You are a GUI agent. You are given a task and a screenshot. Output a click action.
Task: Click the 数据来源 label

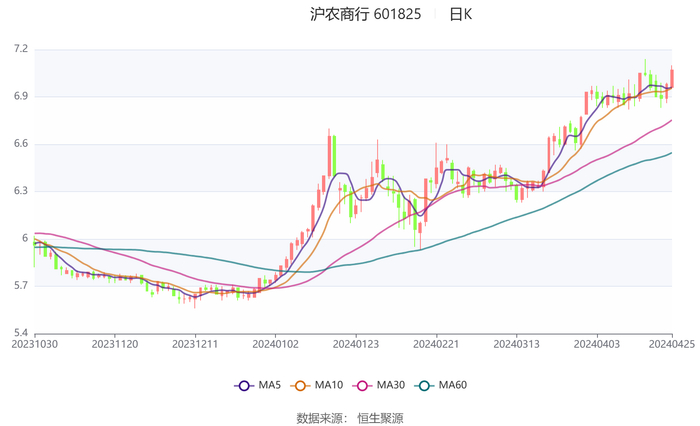point(319,418)
